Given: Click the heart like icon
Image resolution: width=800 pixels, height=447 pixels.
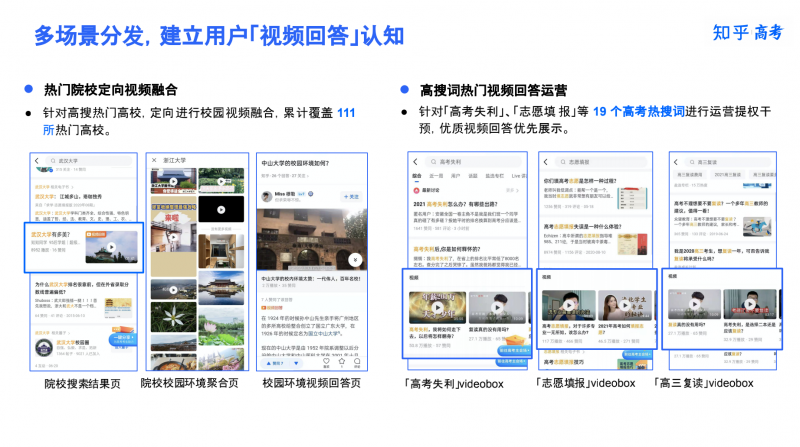Looking at the screenshot, I should 326,362.
